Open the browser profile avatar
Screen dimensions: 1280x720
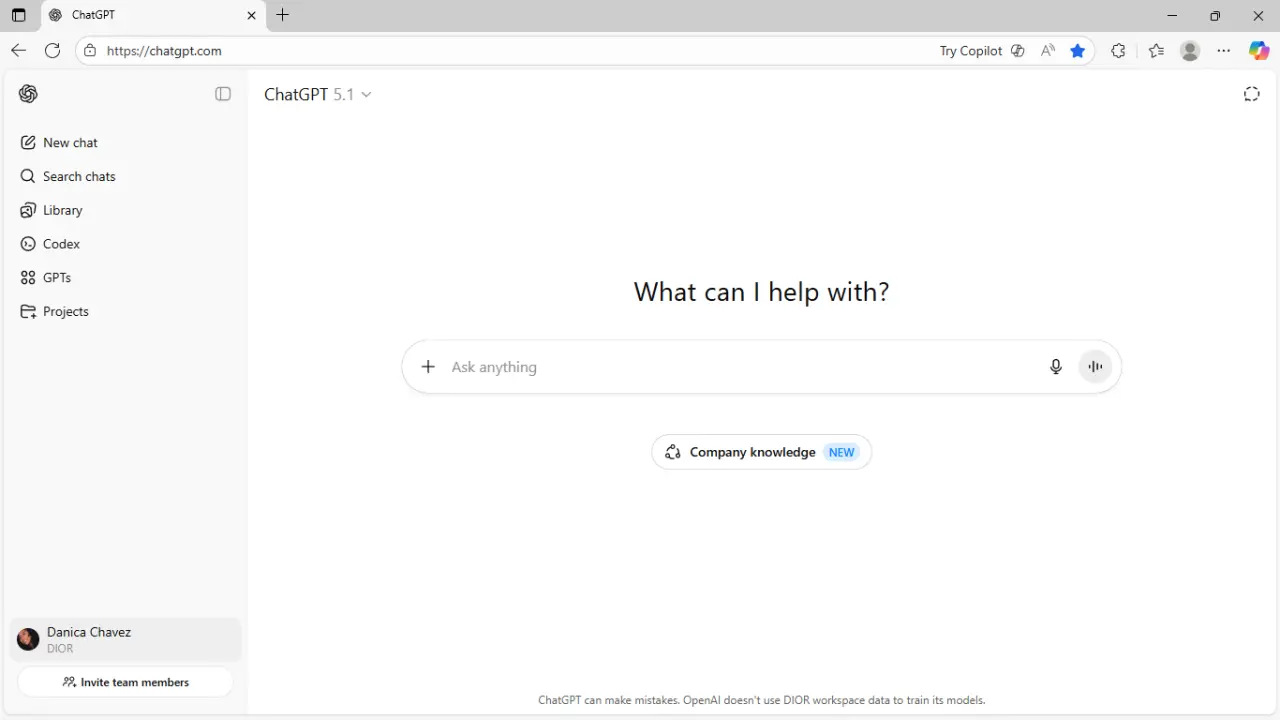tap(1189, 51)
